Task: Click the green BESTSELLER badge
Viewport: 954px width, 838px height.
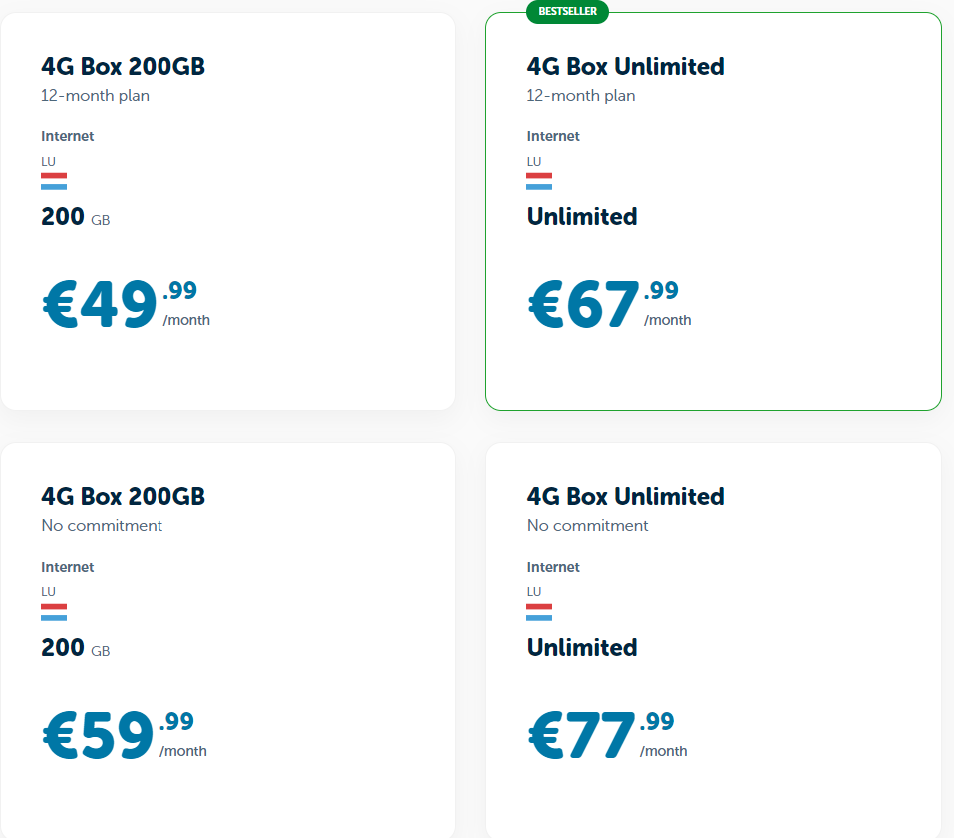Action: click(567, 12)
